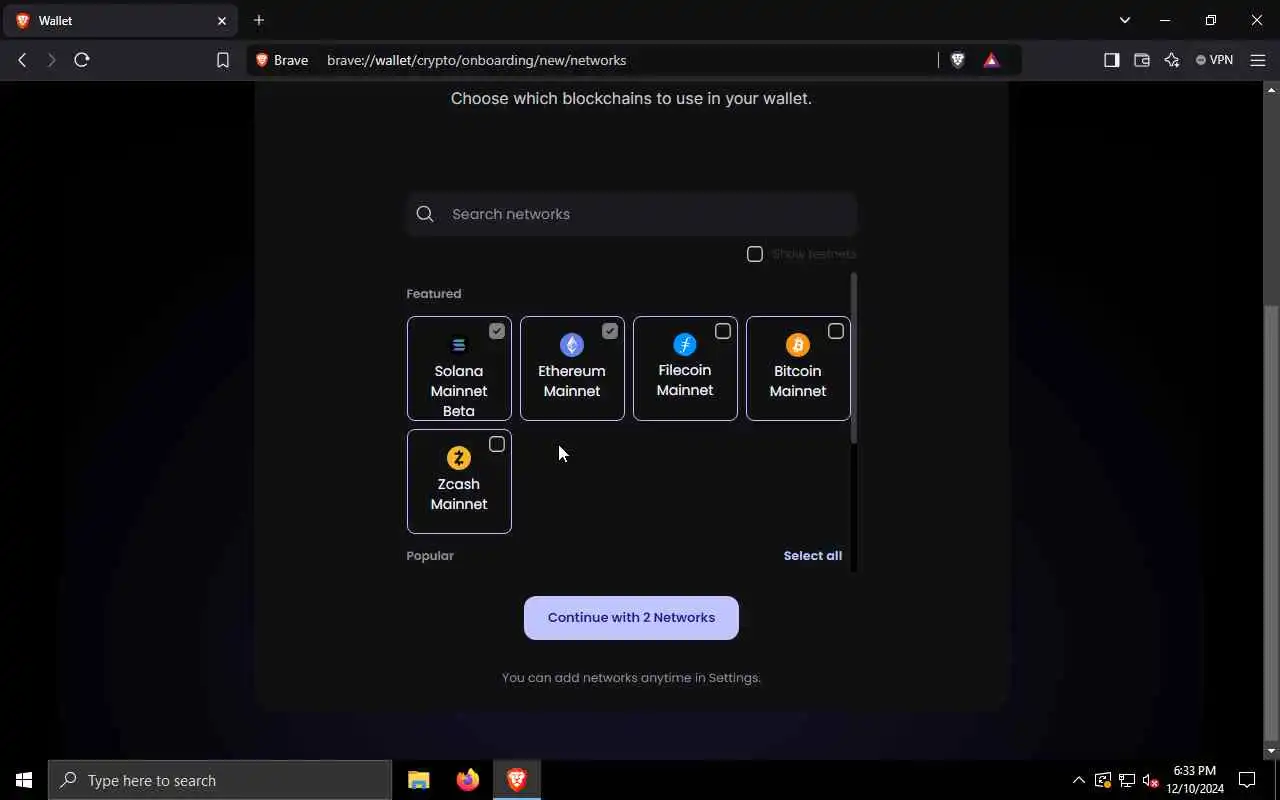Open a new tab
Image resolution: width=1280 pixels, height=800 pixels.
click(x=259, y=20)
